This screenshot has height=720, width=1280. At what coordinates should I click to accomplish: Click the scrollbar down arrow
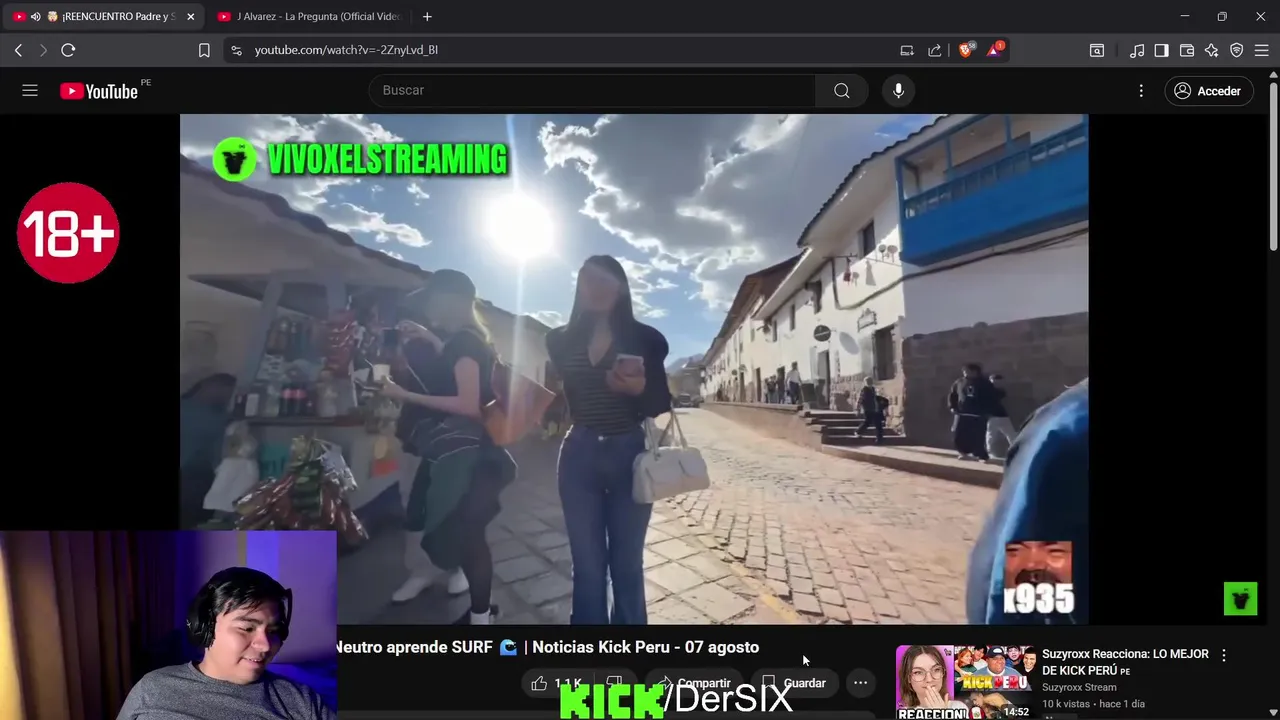1273,713
